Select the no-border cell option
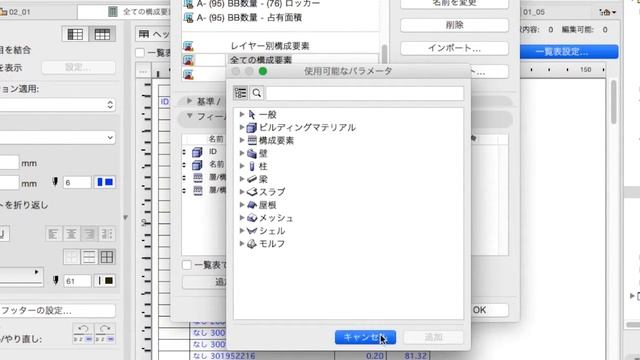This screenshot has width=640, height=360. [71, 257]
